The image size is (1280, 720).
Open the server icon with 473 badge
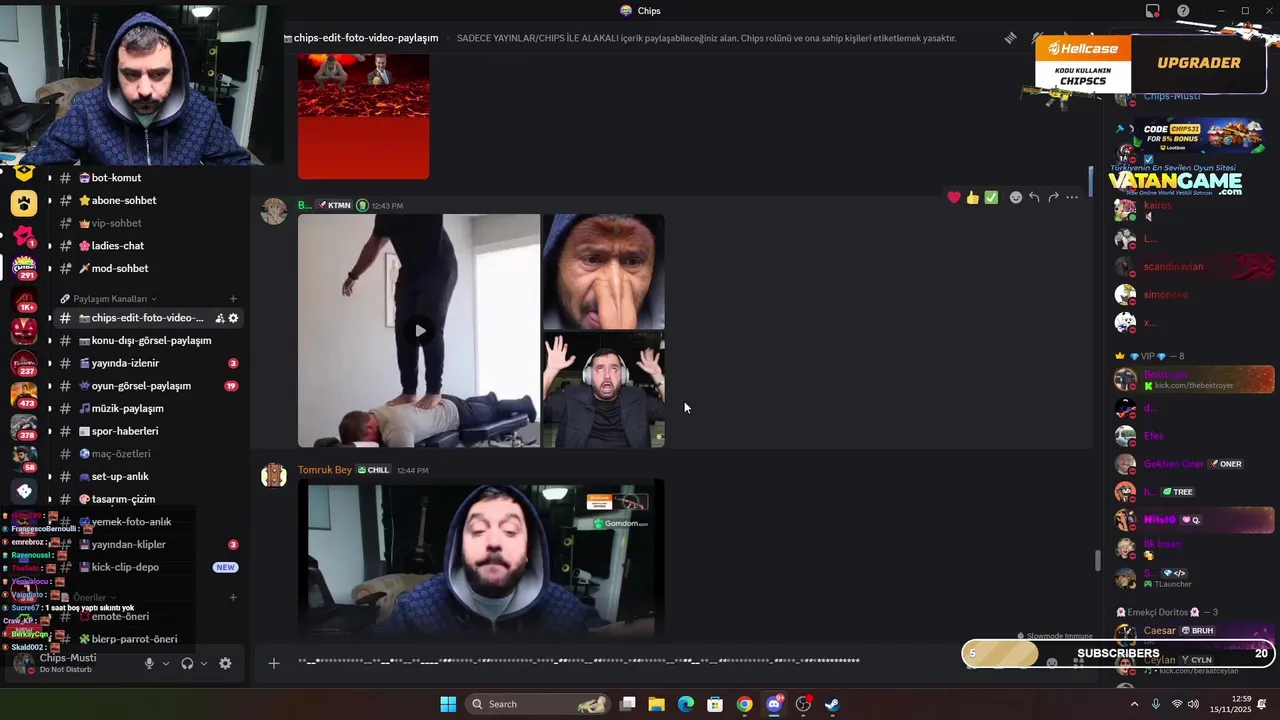[x=24, y=395]
